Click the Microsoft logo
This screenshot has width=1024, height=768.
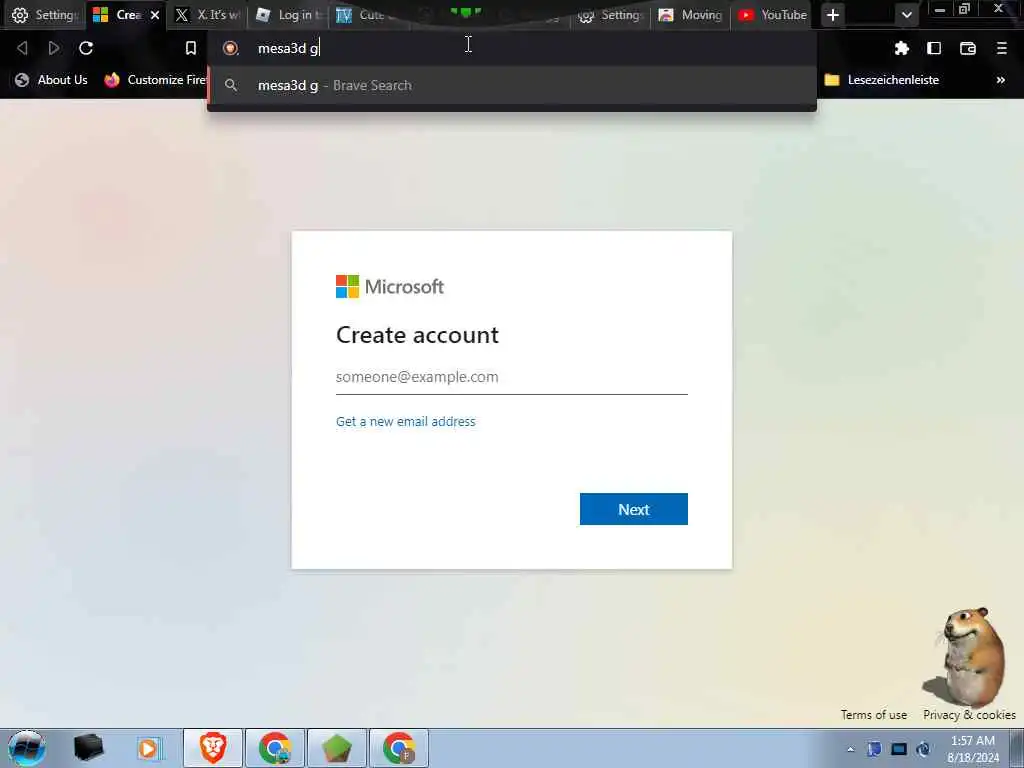390,286
